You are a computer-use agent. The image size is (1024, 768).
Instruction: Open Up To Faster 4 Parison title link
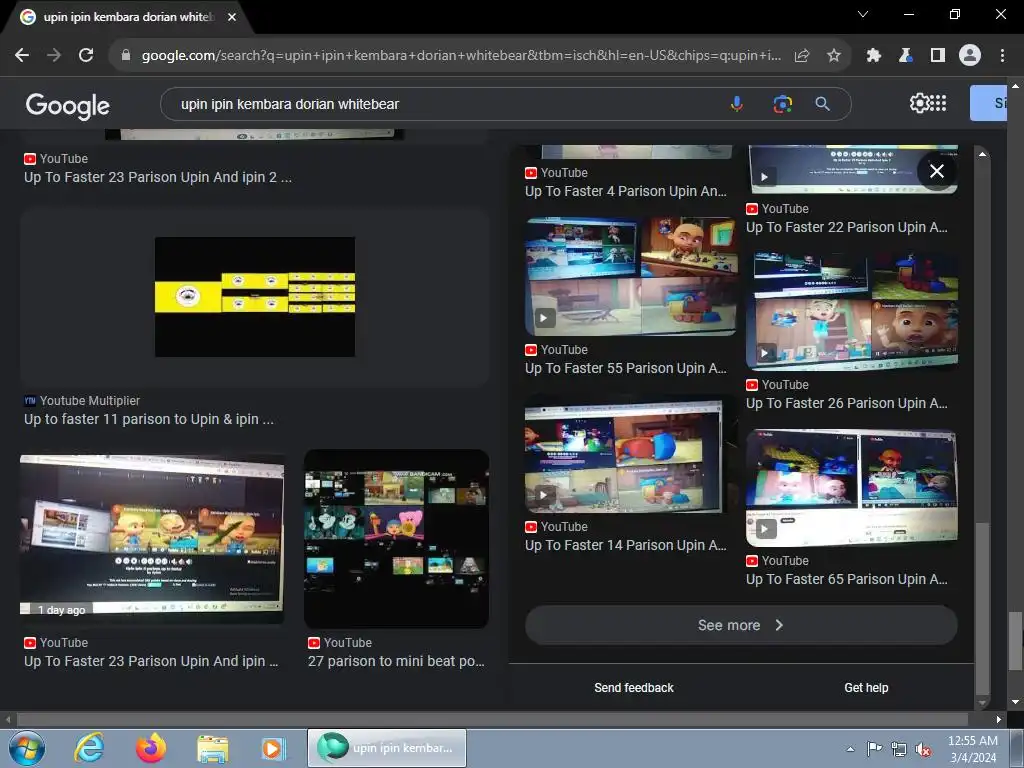(626, 191)
